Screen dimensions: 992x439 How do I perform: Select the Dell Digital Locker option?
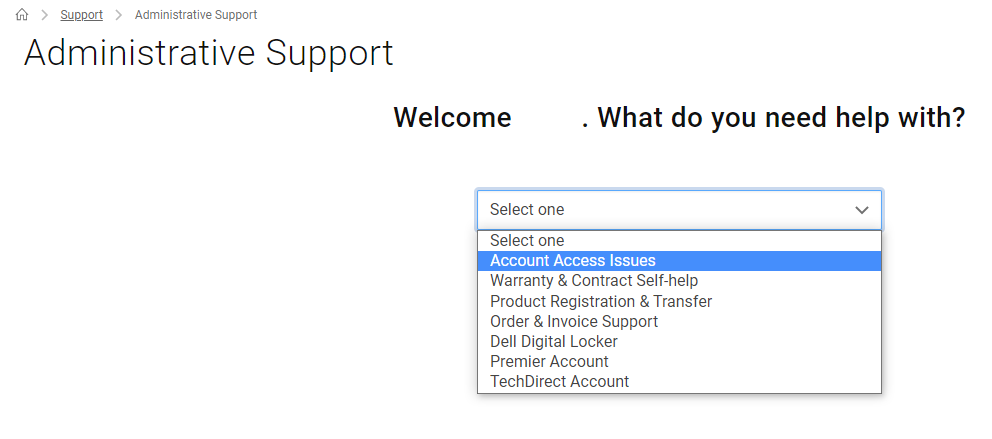(x=554, y=341)
